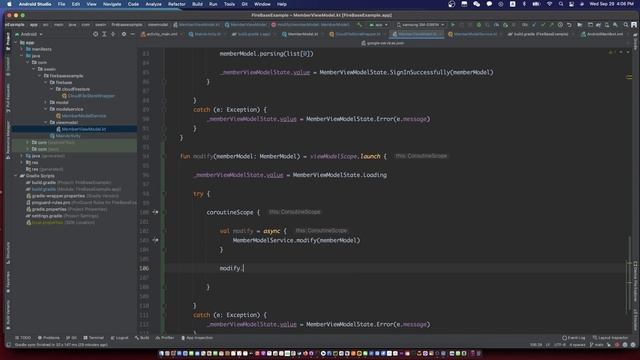Click the Make Project hammer icon

tap(360, 25)
